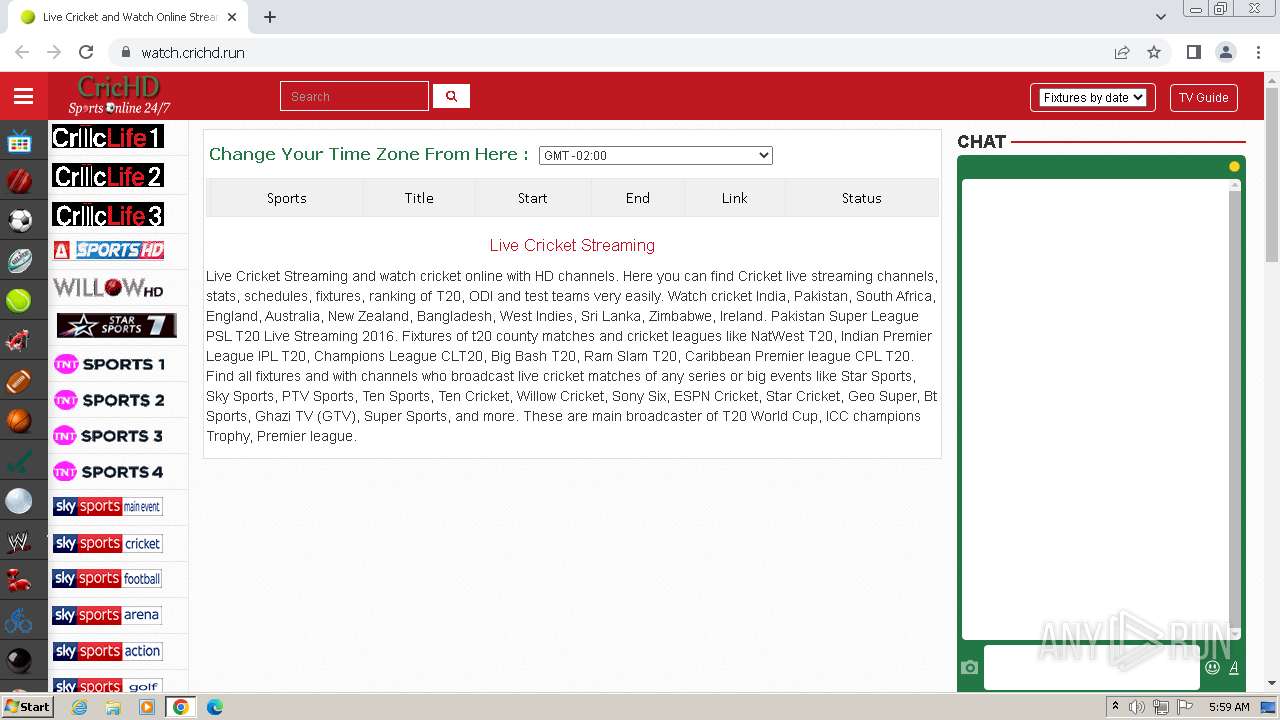
Task: Open CricLife 3 channel
Action: (108, 215)
